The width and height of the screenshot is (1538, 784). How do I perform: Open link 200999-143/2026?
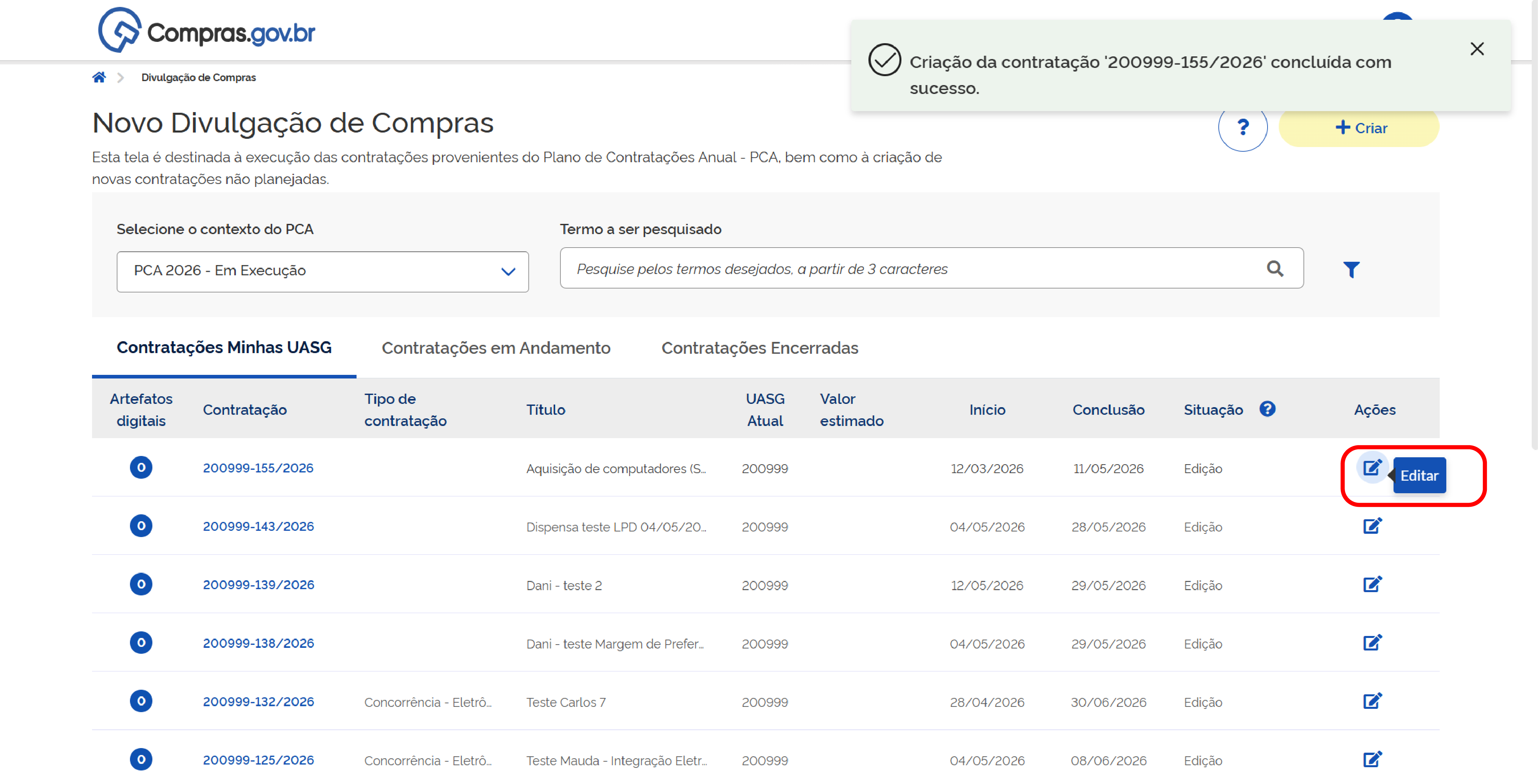click(x=258, y=527)
